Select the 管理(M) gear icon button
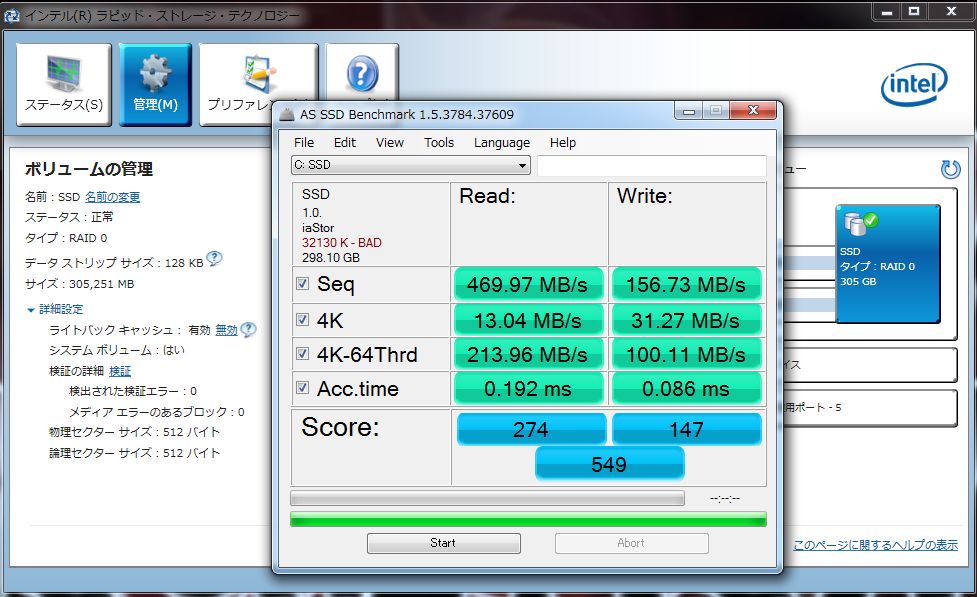This screenshot has width=977, height=597. pos(155,85)
